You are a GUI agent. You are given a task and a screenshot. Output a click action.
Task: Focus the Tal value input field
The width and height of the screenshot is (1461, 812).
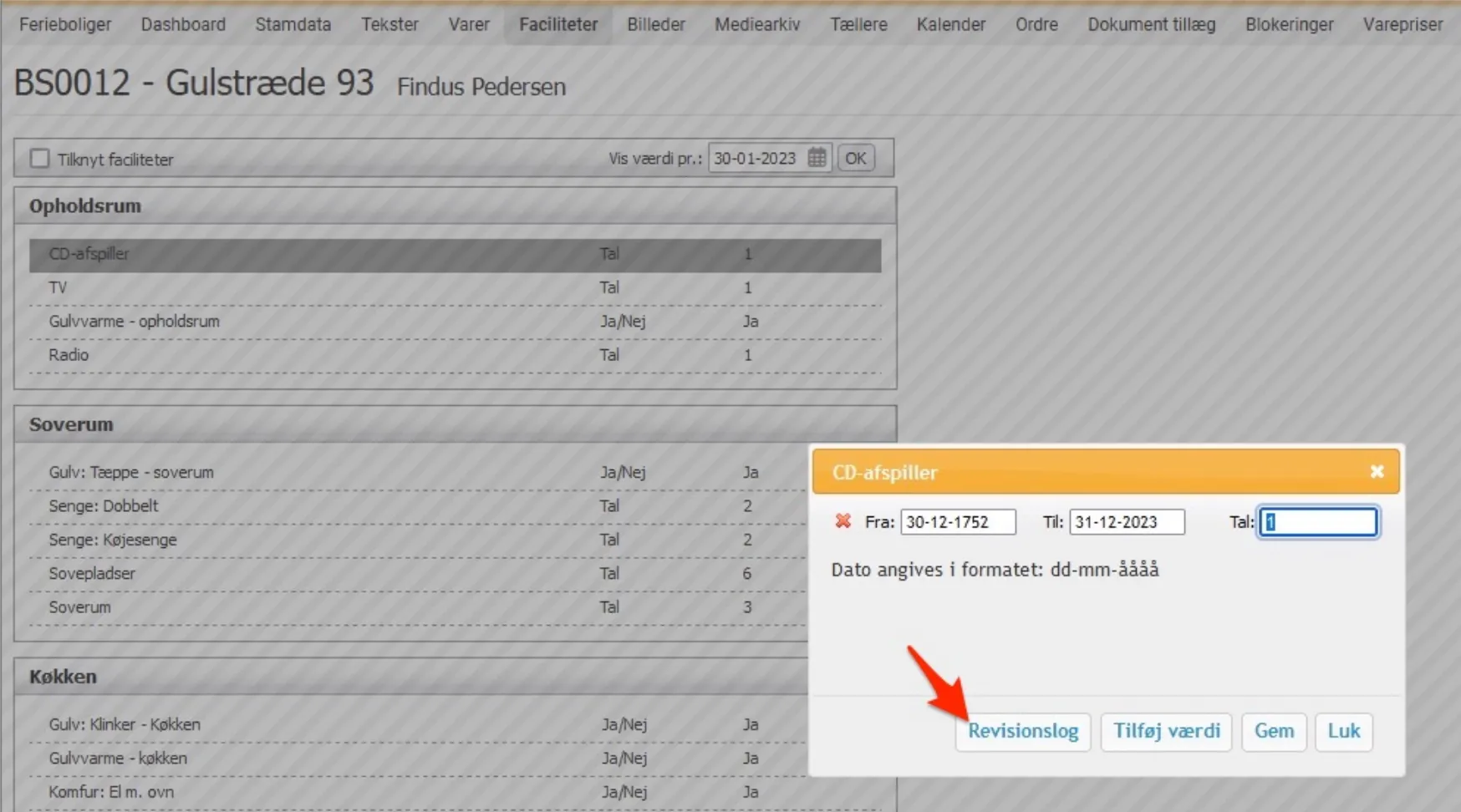[1318, 522]
